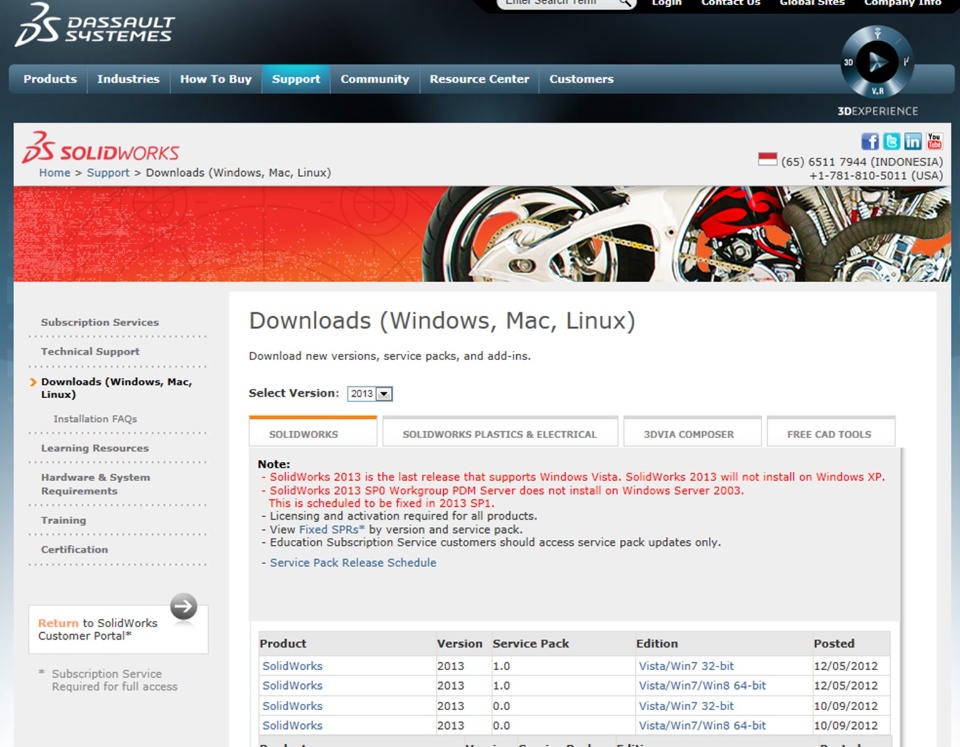Click the motorcycle banner image
Viewport: 960px width, 747px height.
pyautogui.click(x=482, y=234)
